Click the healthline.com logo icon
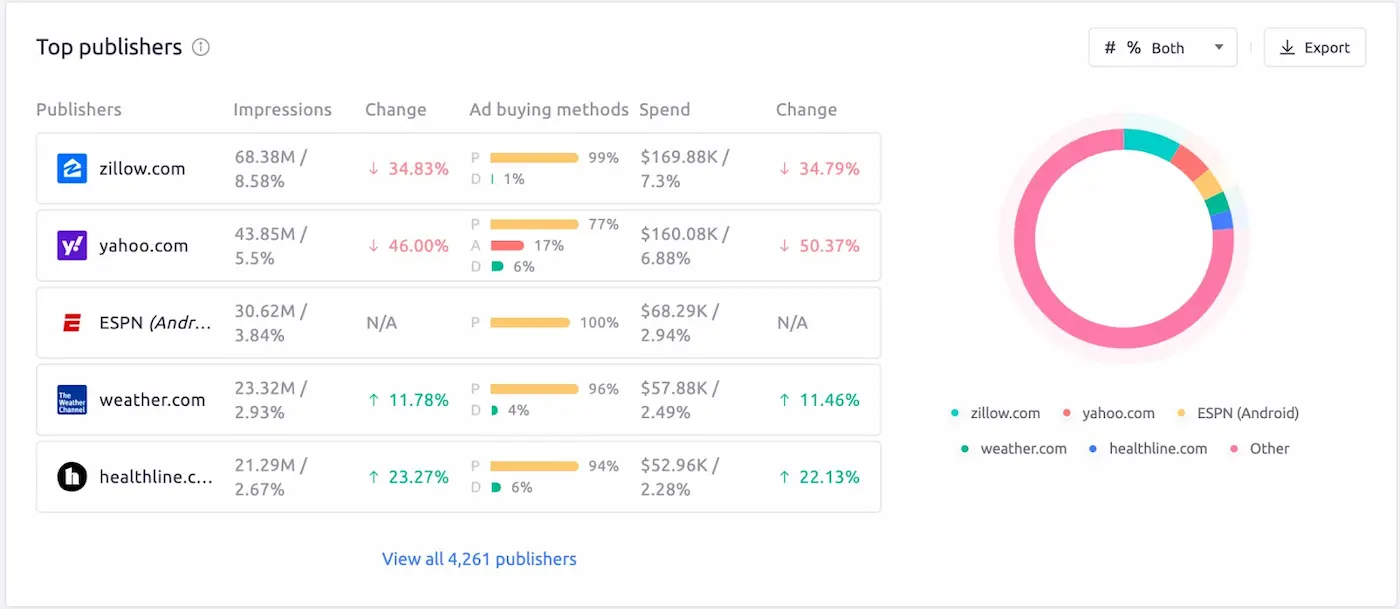Viewport: 1400px width, 609px height. [70, 476]
